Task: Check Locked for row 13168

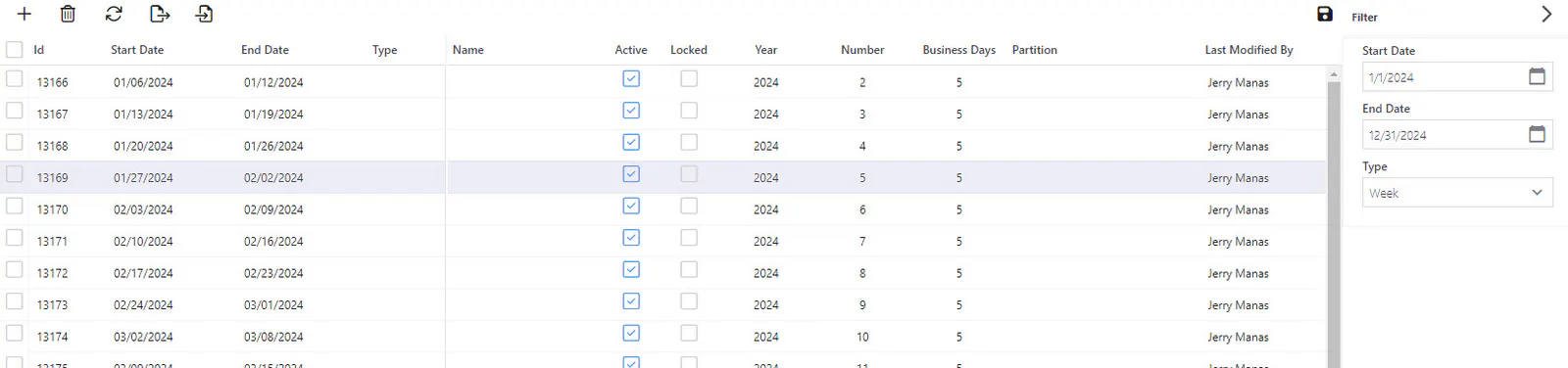Action: pyautogui.click(x=689, y=142)
